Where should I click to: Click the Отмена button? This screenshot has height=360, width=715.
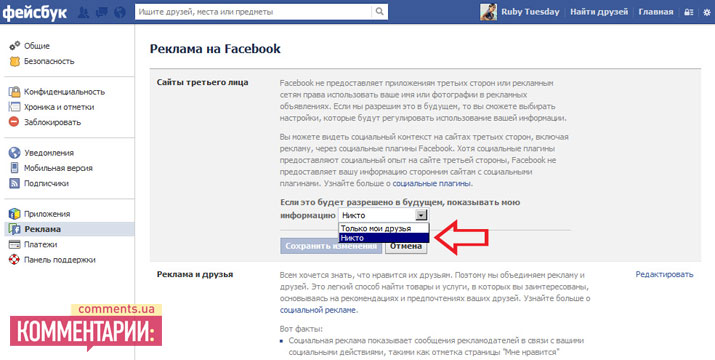coord(406,246)
